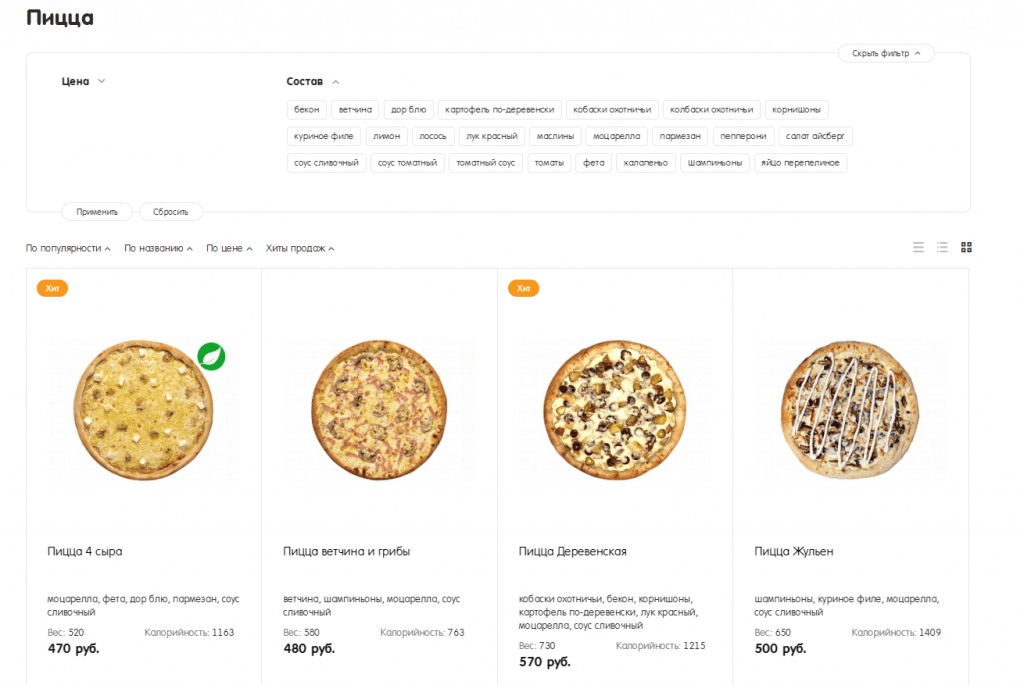Screen dimensions: 1024x685
Task: Collapse the Состав filter section
Action: coord(313,82)
